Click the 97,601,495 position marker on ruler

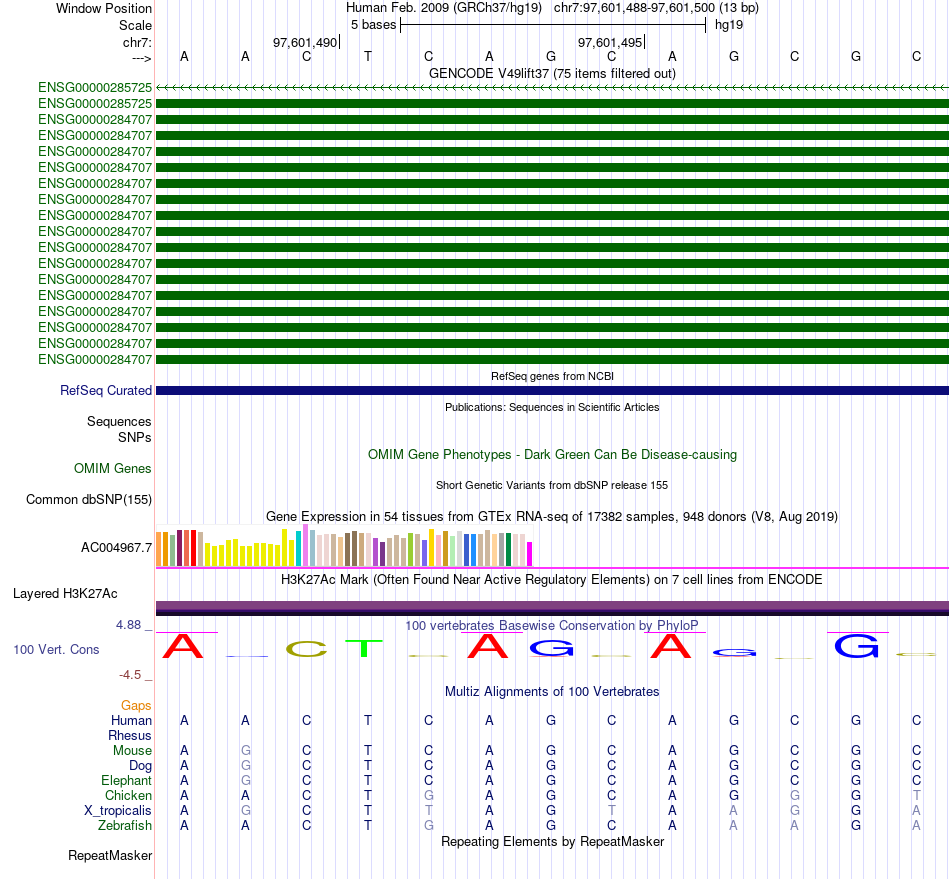(x=611, y=42)
